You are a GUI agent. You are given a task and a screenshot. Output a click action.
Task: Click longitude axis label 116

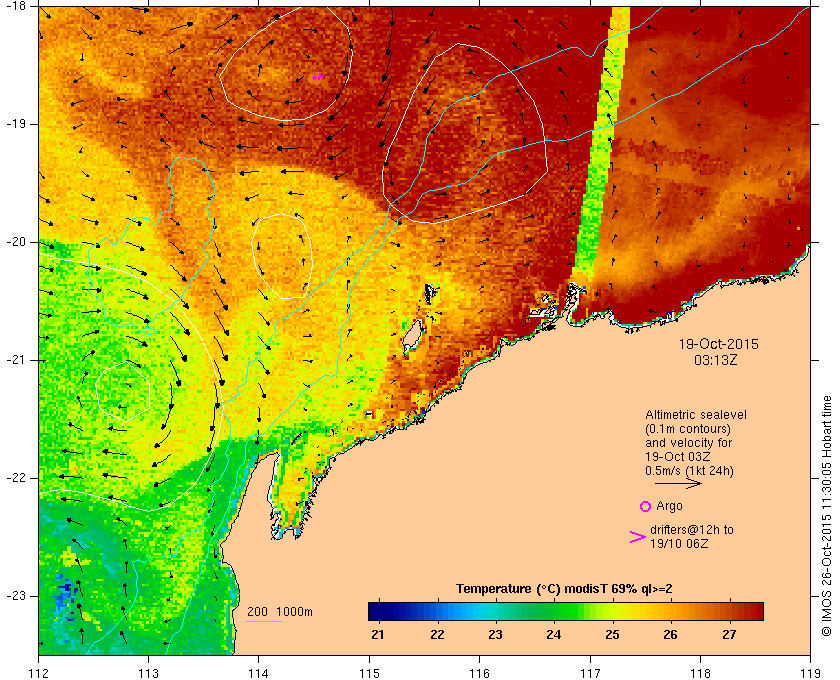[479, 673]
